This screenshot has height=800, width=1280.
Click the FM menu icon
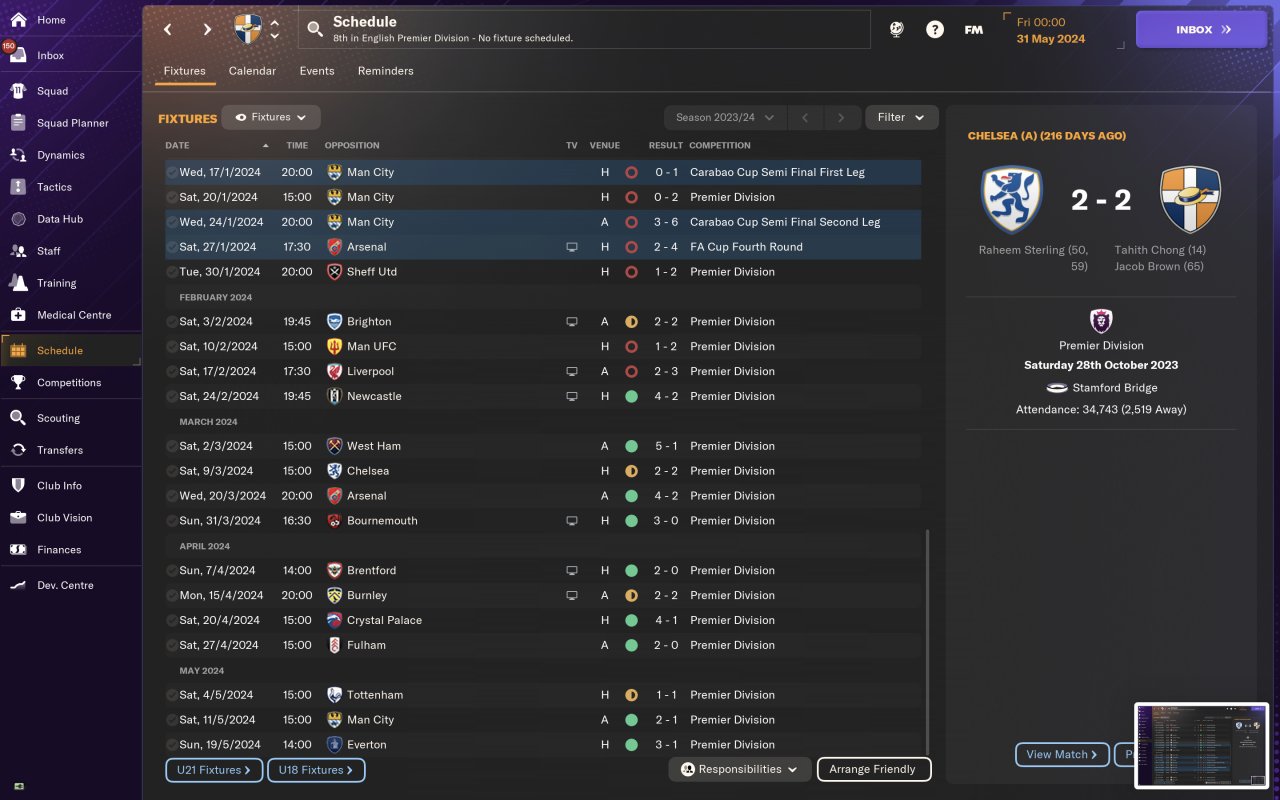tap(973, 30)
